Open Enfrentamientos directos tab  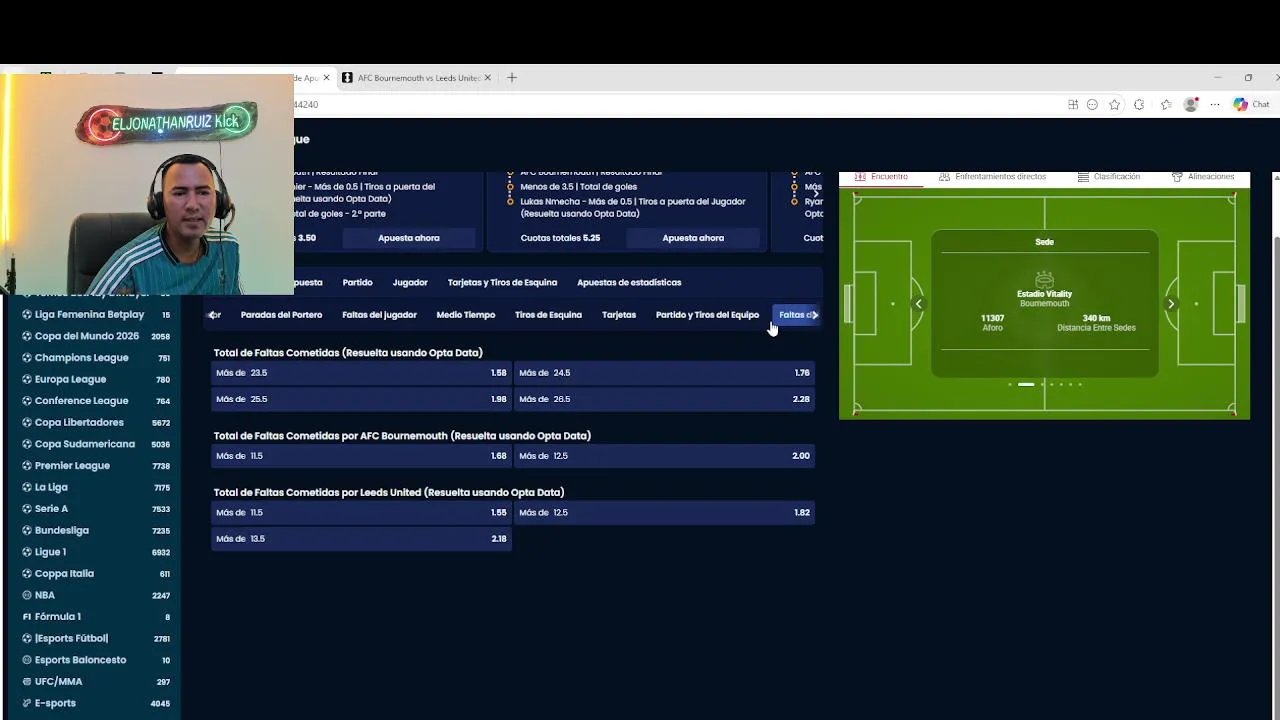(x=992, y=176)
